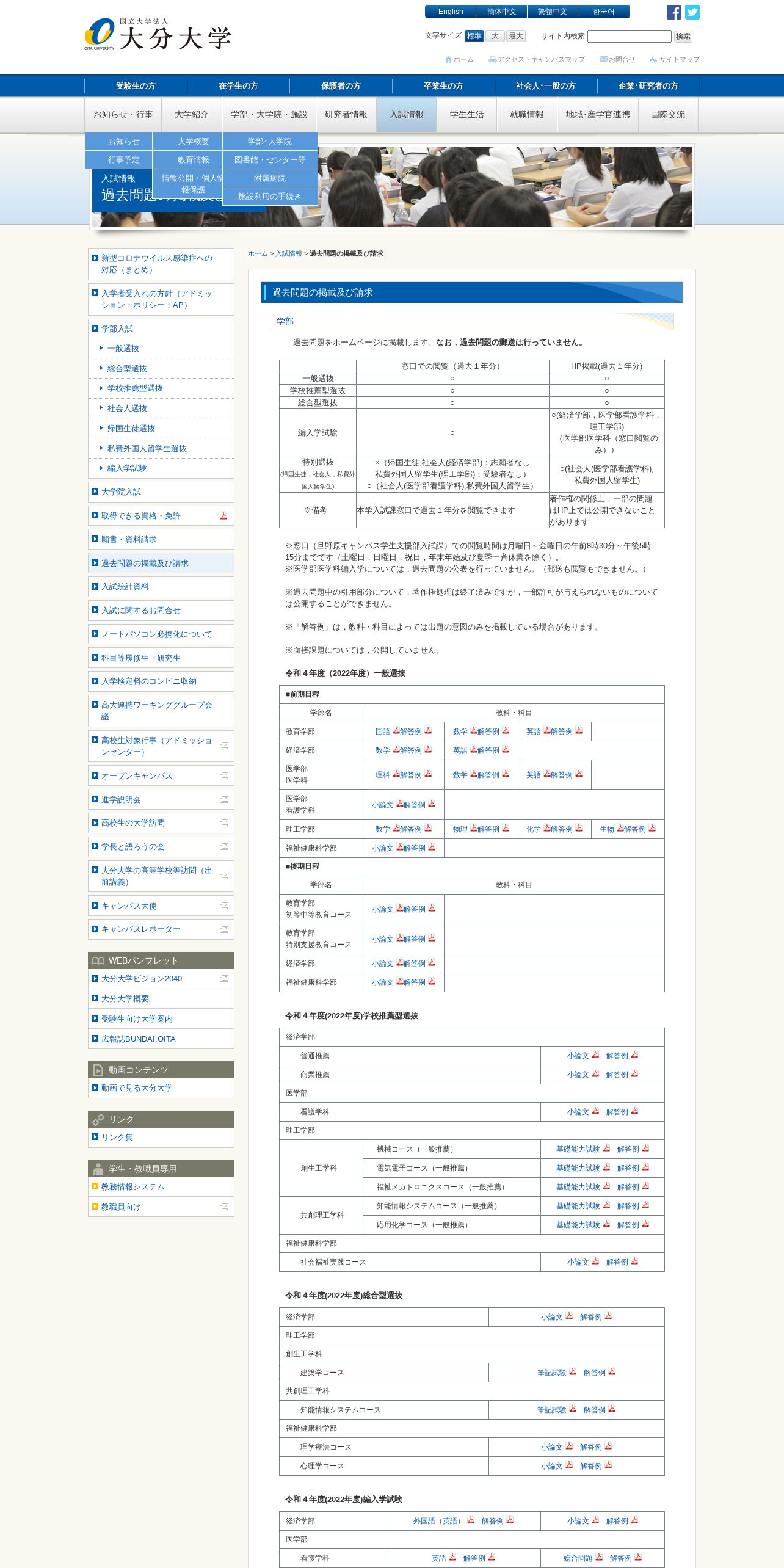Open 大学院入試 sidebar link
784x1568 pixels.
click(x=161, y=492)
